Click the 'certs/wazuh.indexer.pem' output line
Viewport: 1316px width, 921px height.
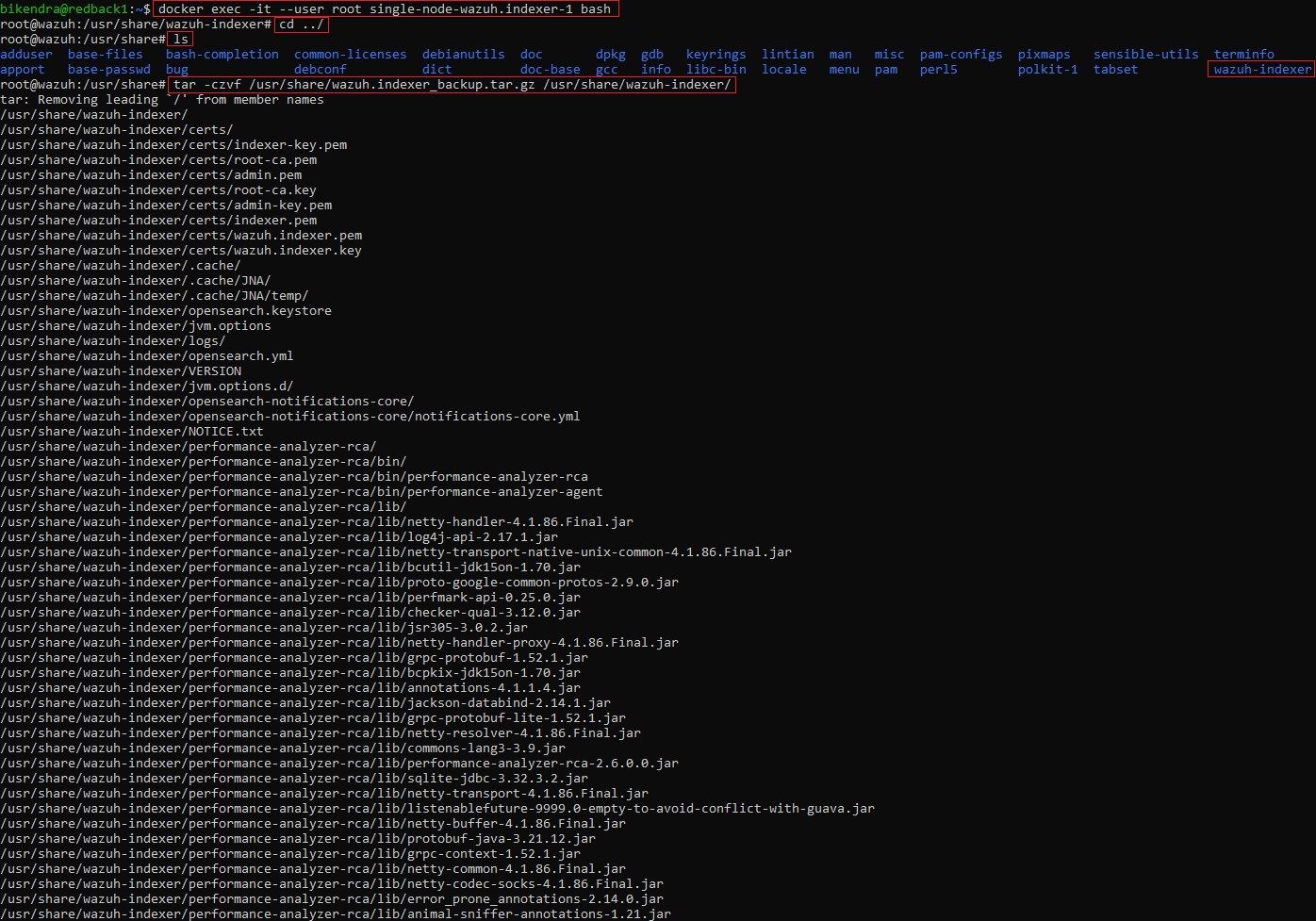pyautogui.click(x=181, y=235)
